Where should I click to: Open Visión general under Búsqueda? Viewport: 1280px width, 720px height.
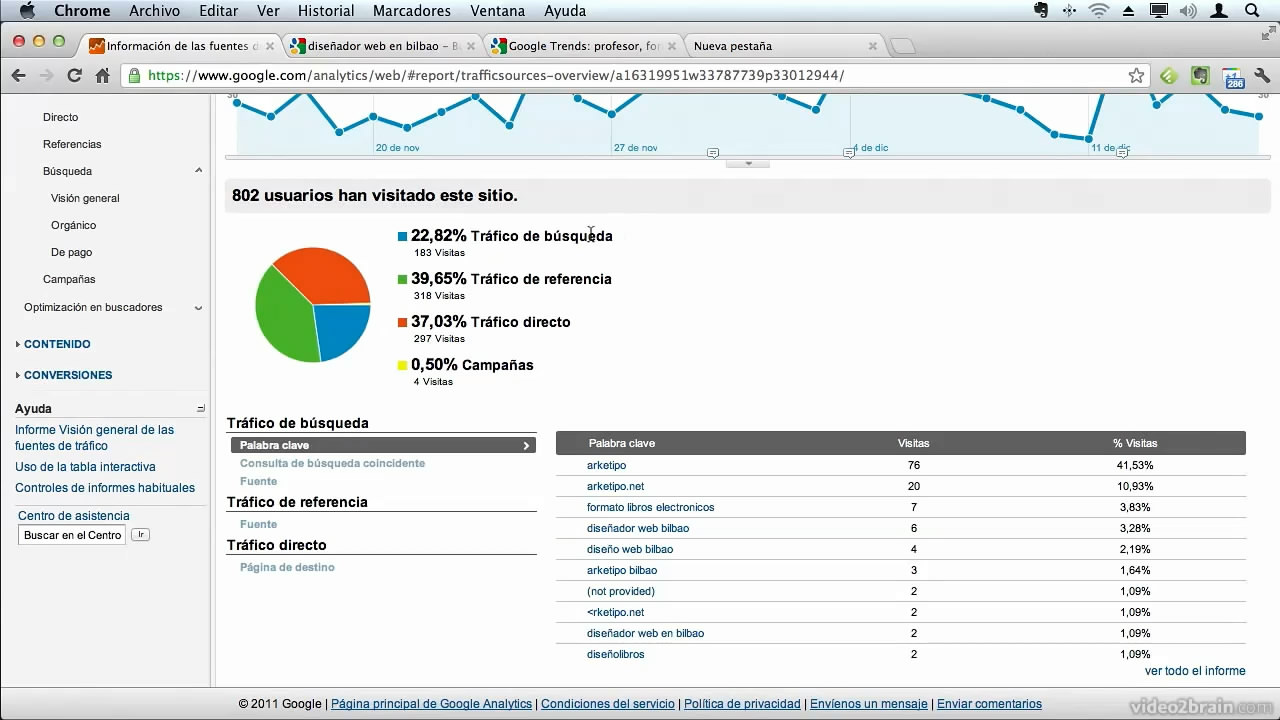coord(85,198)
